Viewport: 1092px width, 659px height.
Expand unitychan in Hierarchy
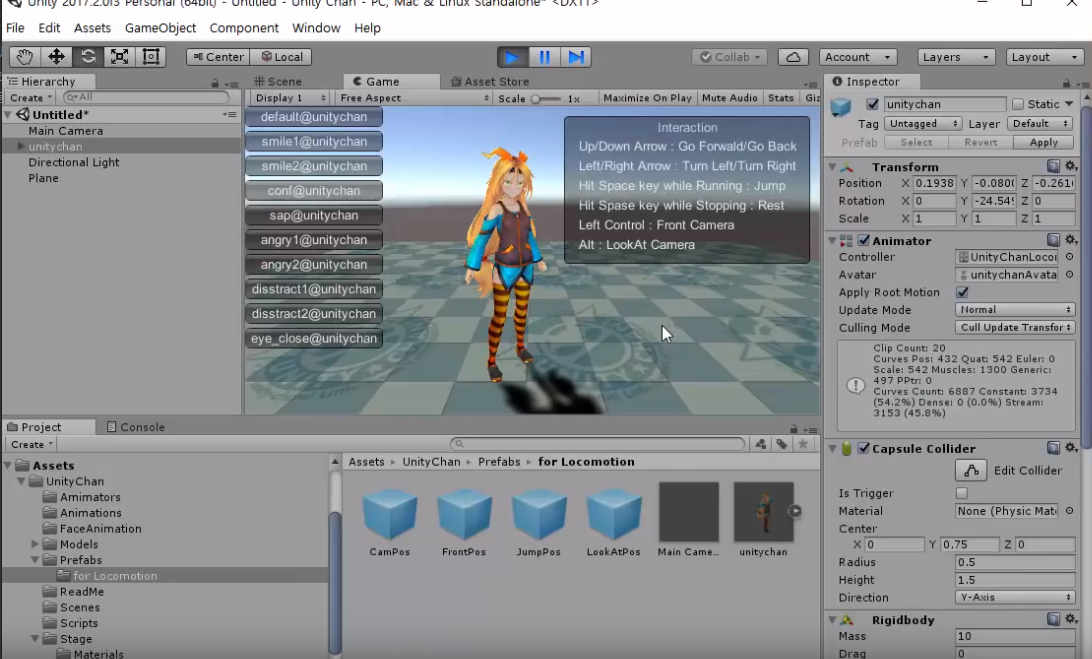click(x=21, y=146)
